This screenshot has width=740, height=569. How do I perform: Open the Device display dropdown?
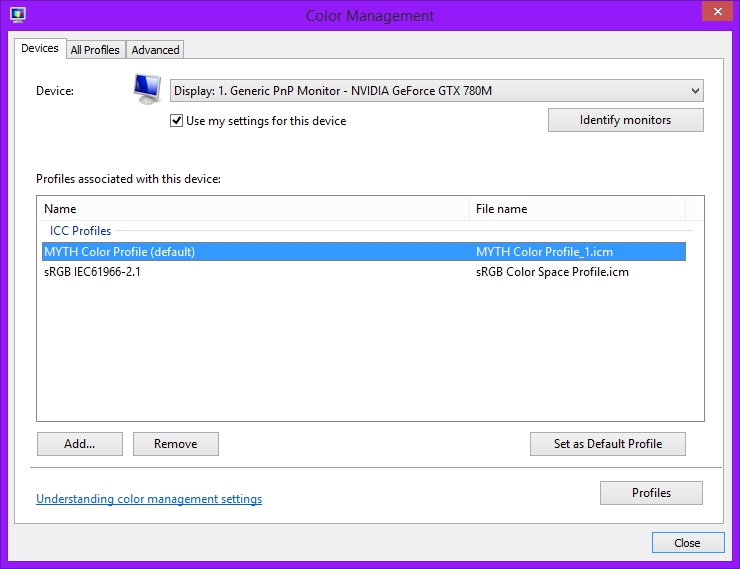(x=437, y=91)
